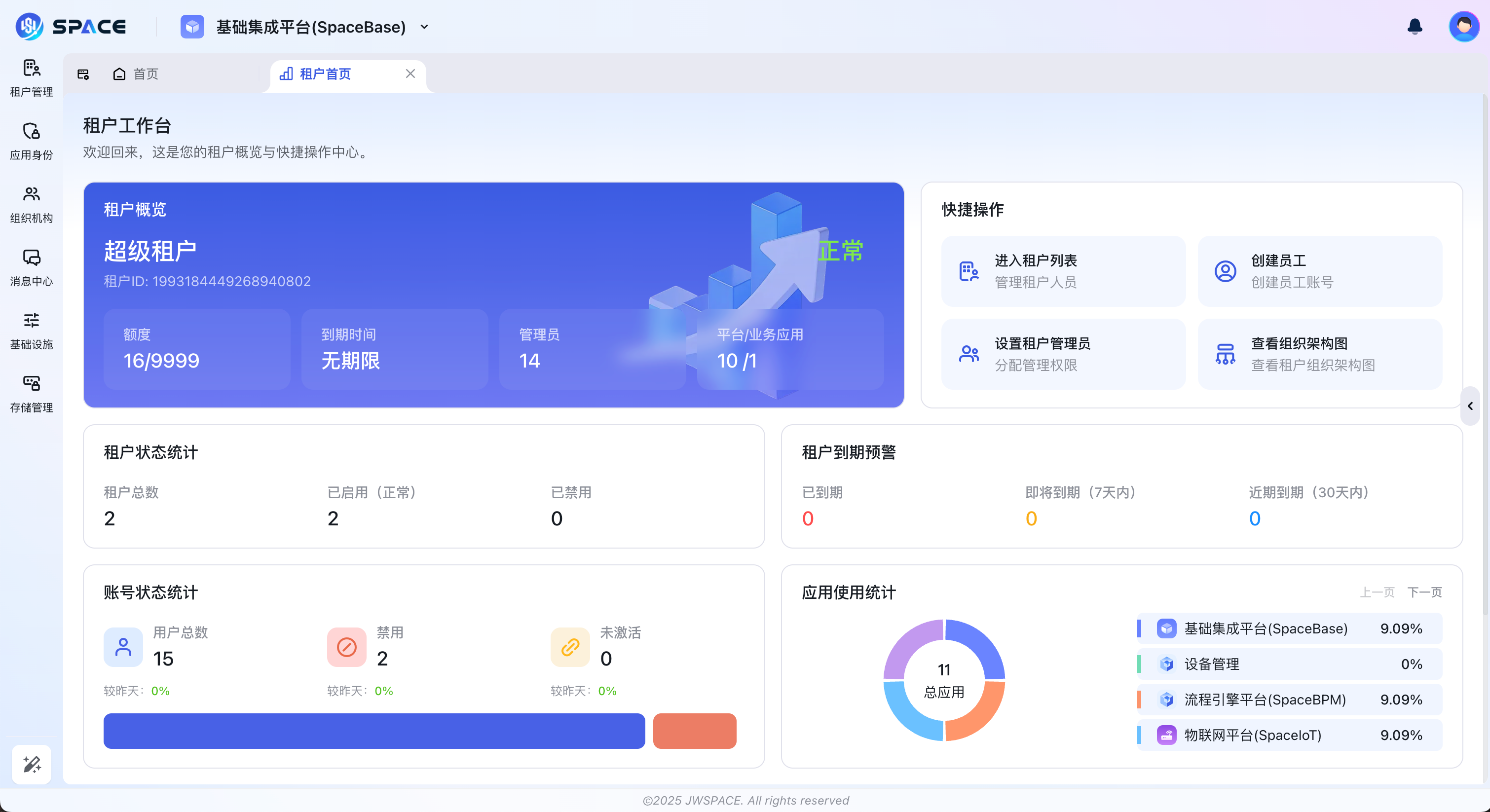The width and height of the screenshot is (1490, 812).
Task: Select 应用身份 in the sidebar
Action: (x=31, y=141)
